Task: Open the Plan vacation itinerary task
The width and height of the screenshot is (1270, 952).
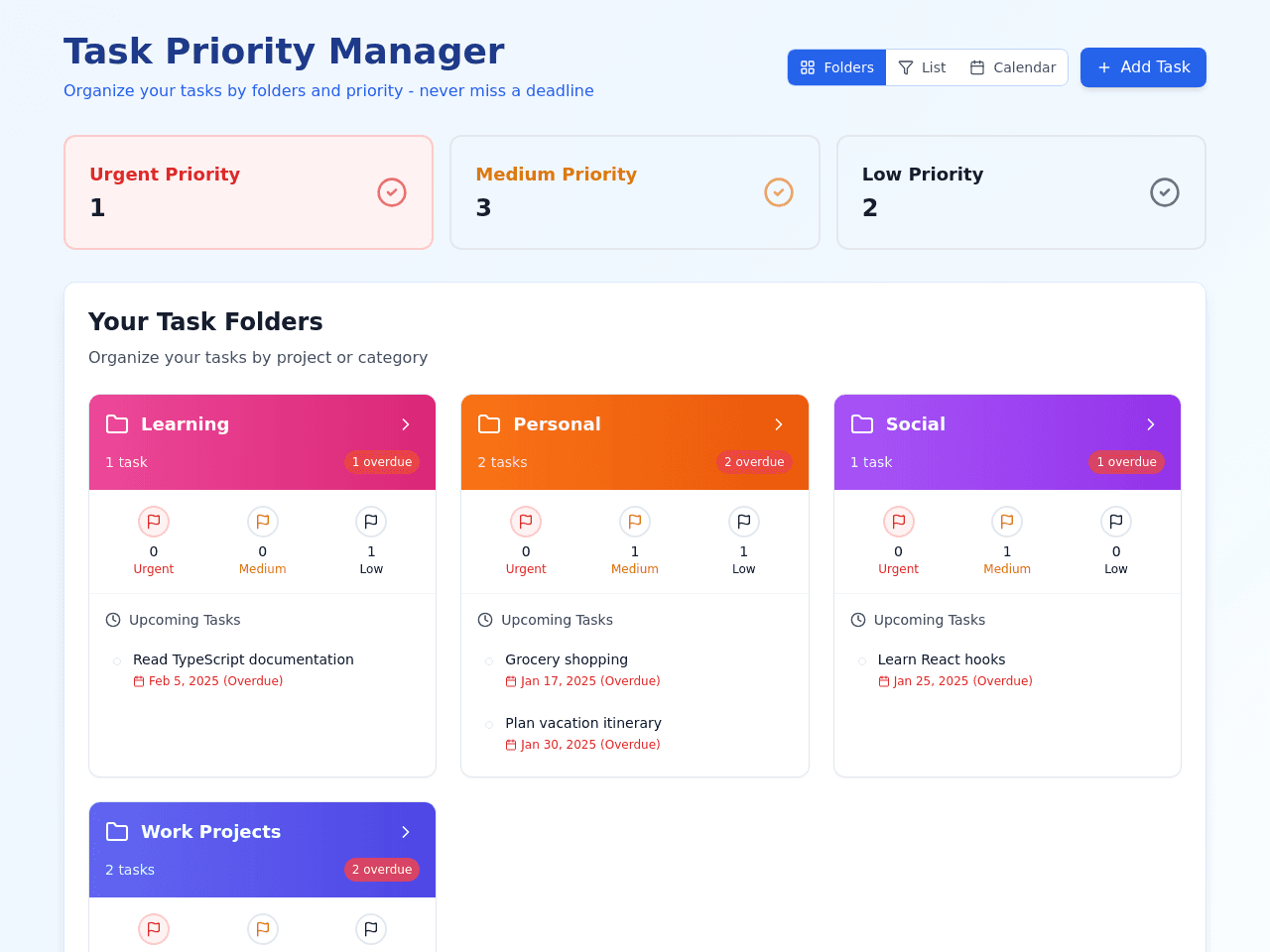Action: click(583, 723)
